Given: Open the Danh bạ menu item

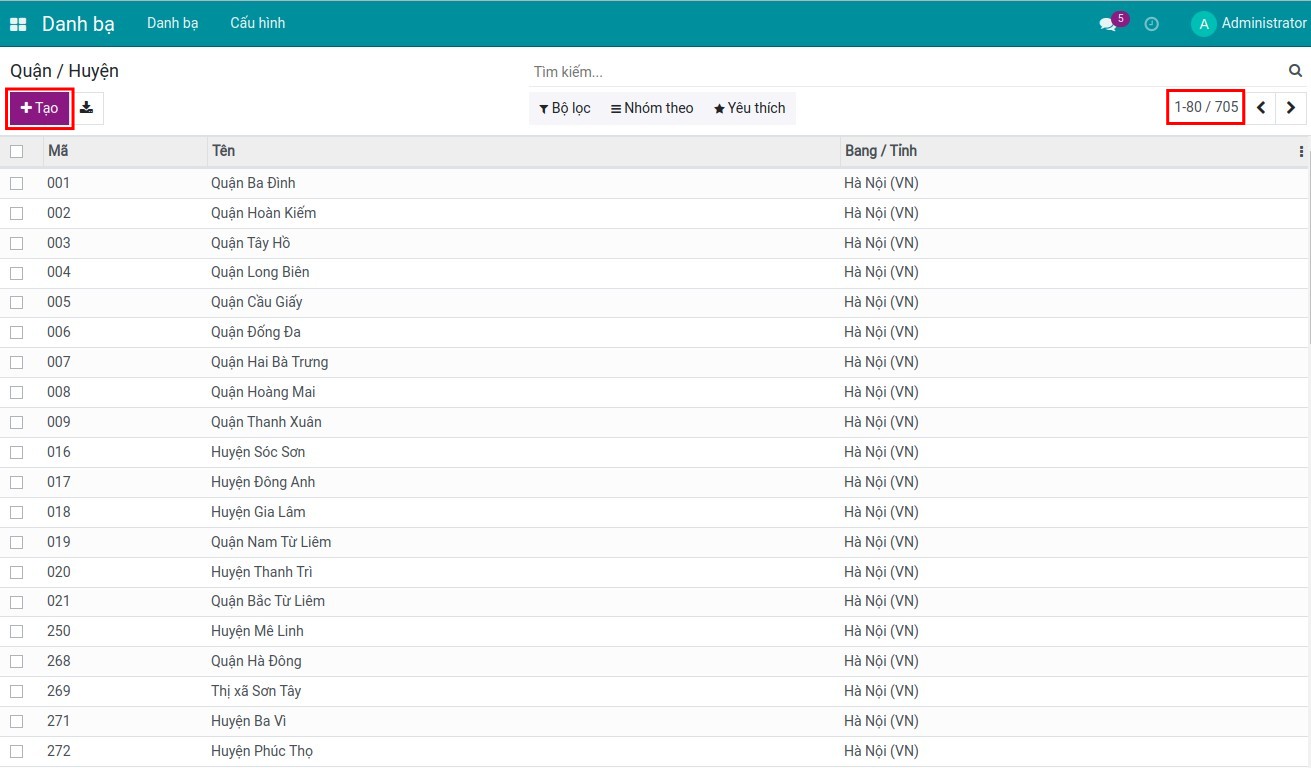Looking at the screenshot, I should [x=172, y=23].
